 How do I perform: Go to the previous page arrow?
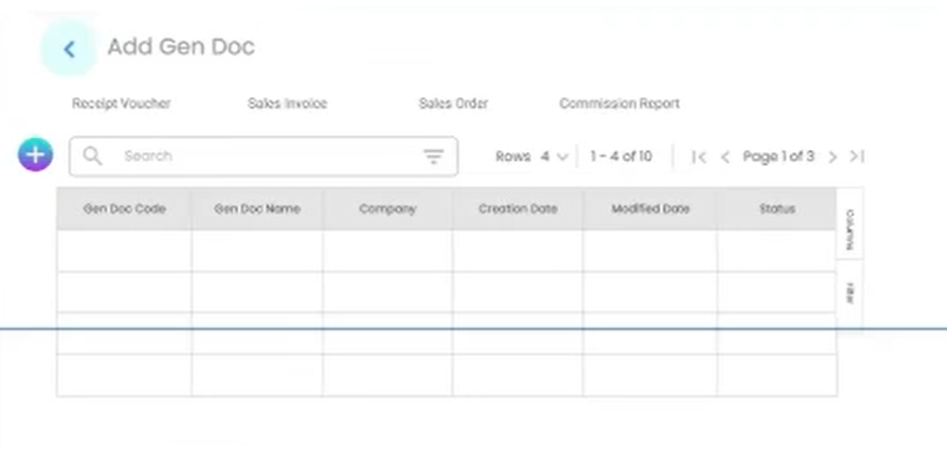[x=725, y=157]
